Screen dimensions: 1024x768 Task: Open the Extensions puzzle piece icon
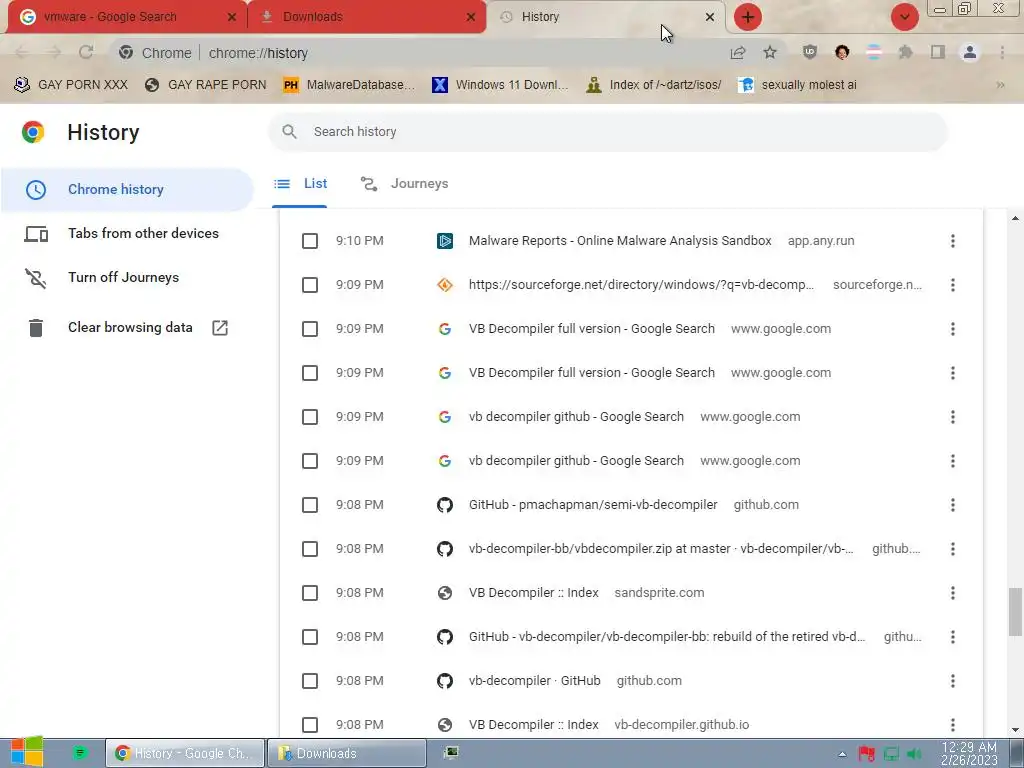click(905, 52)
